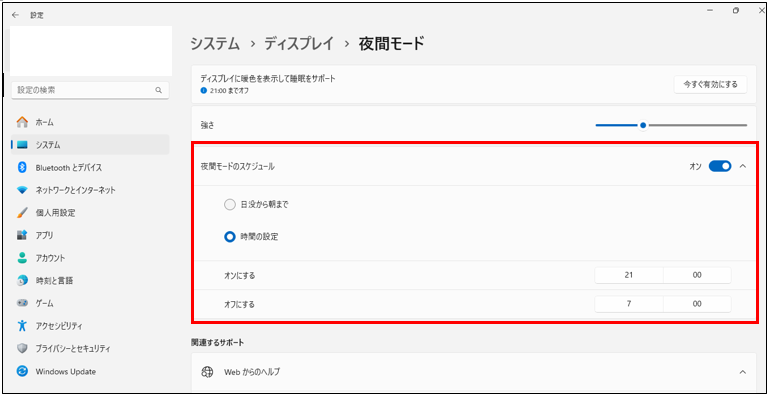Select the 時間の設定 radio button
This screenshot has height=397, width=769.
230,237
